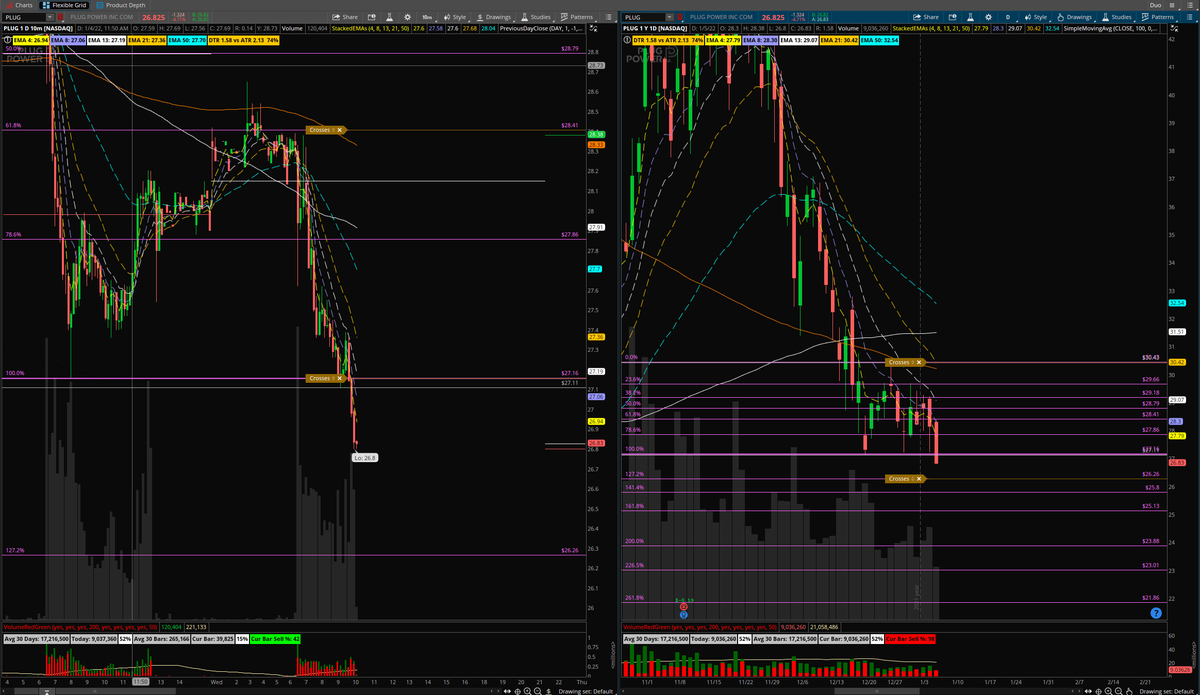Image resolution: width=1200 pixels, height=695 pixels.
Task: Click the Lo: 26.8 price bubble
Action: click(x=364, y=457)
